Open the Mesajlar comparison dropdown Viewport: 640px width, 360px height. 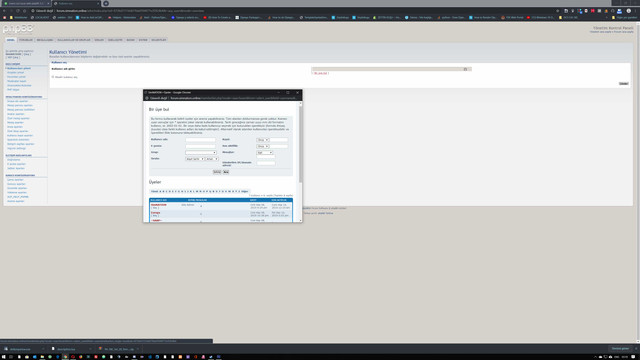click(264, 153)
